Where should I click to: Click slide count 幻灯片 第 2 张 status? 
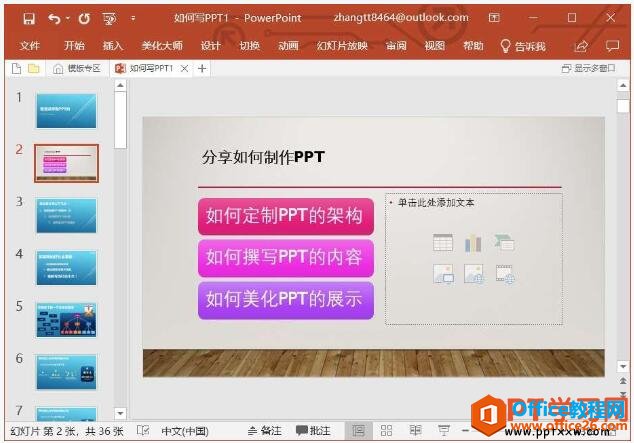tap(67, 431)
